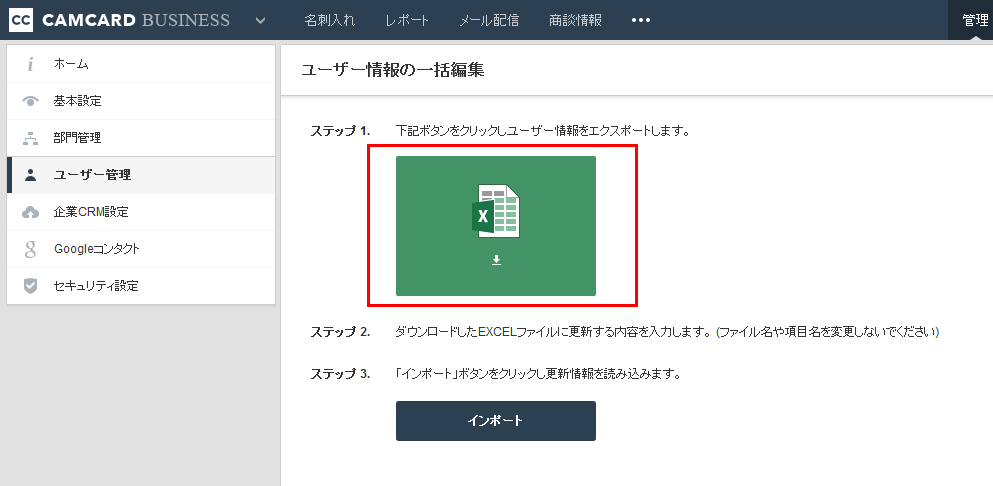Click the Google g icon in sidebar

[30, 250]
